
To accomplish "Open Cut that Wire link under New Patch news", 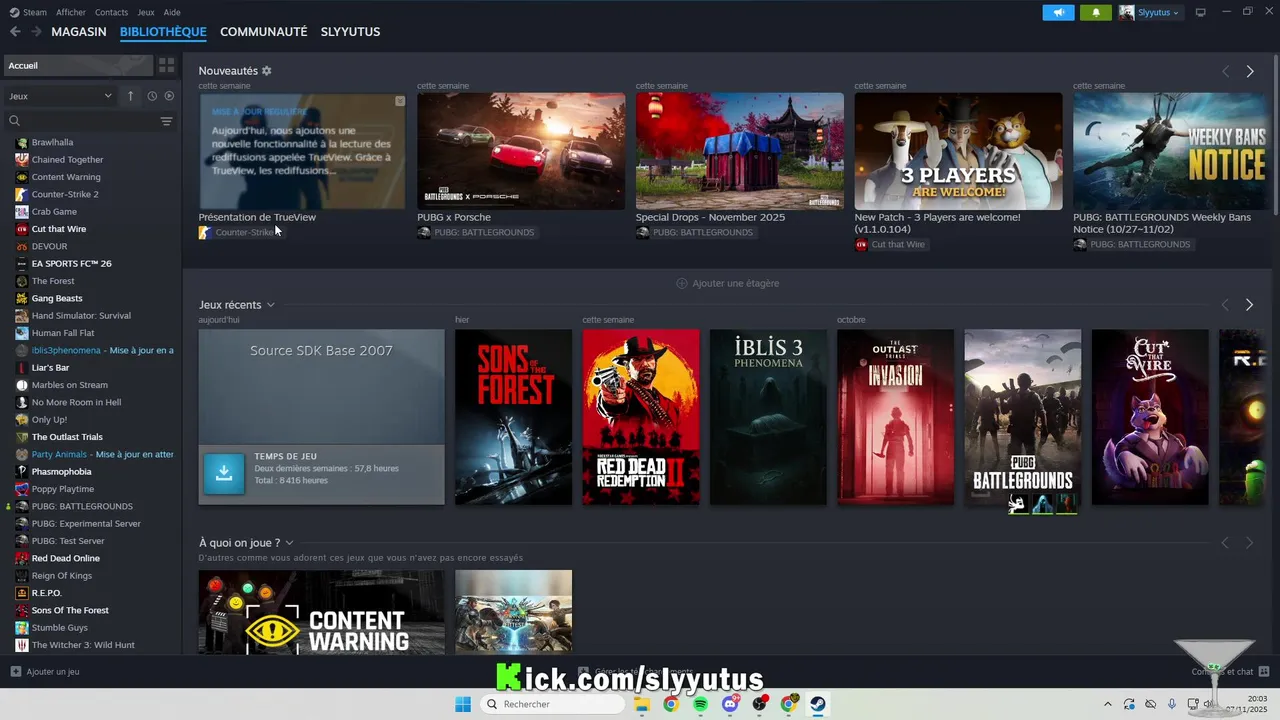I will (890, 245).
